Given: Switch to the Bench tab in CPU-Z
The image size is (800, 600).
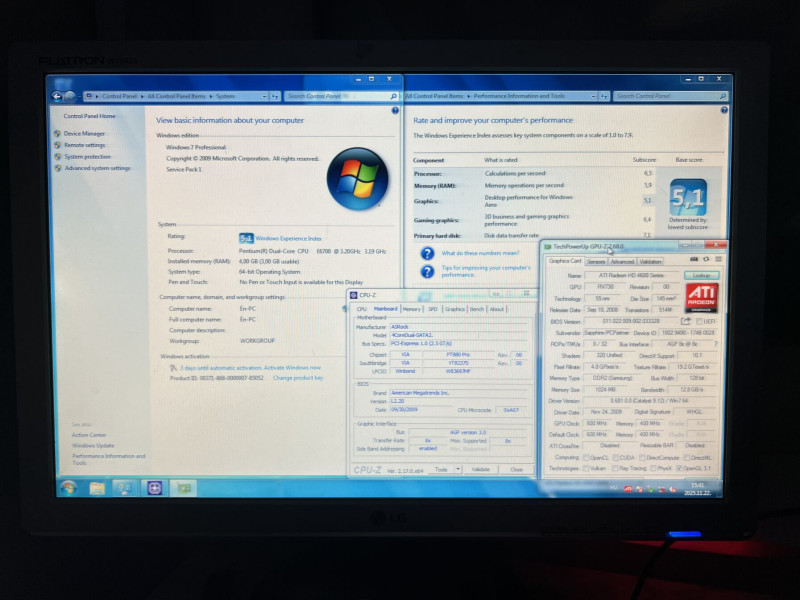Looking at the screenshot, I should point(477,309).
